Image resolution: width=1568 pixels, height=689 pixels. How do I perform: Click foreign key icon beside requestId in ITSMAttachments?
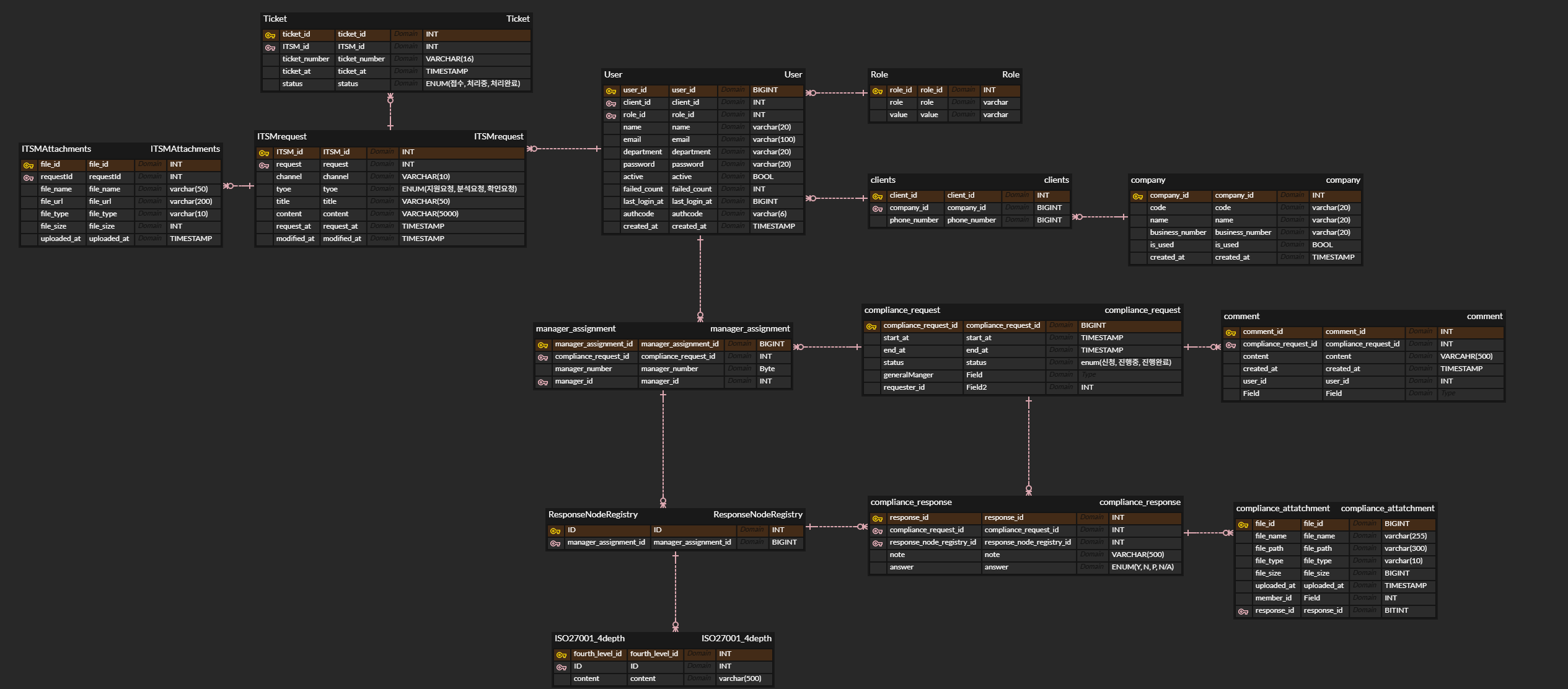[29, 178]
